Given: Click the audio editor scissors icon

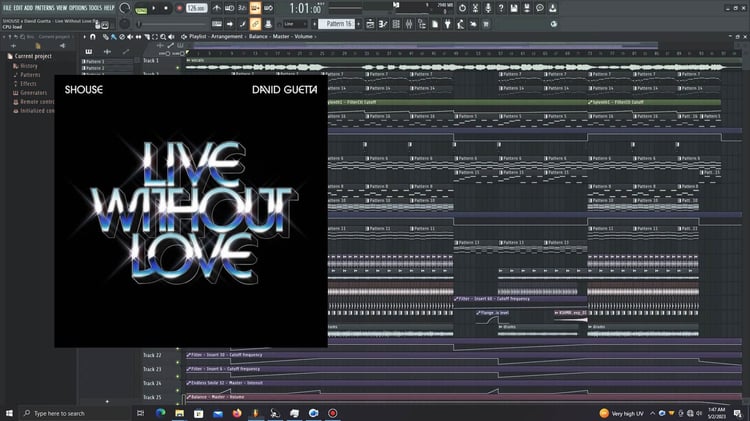Looking at the screenshot, I should click(x=475, y=8).
